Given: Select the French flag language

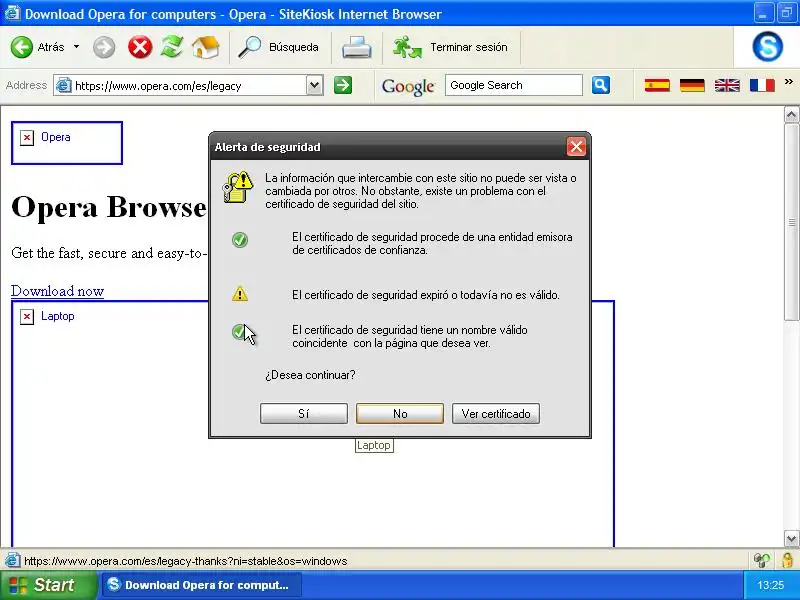Looking at the screenshot, I should pos(762,85).
